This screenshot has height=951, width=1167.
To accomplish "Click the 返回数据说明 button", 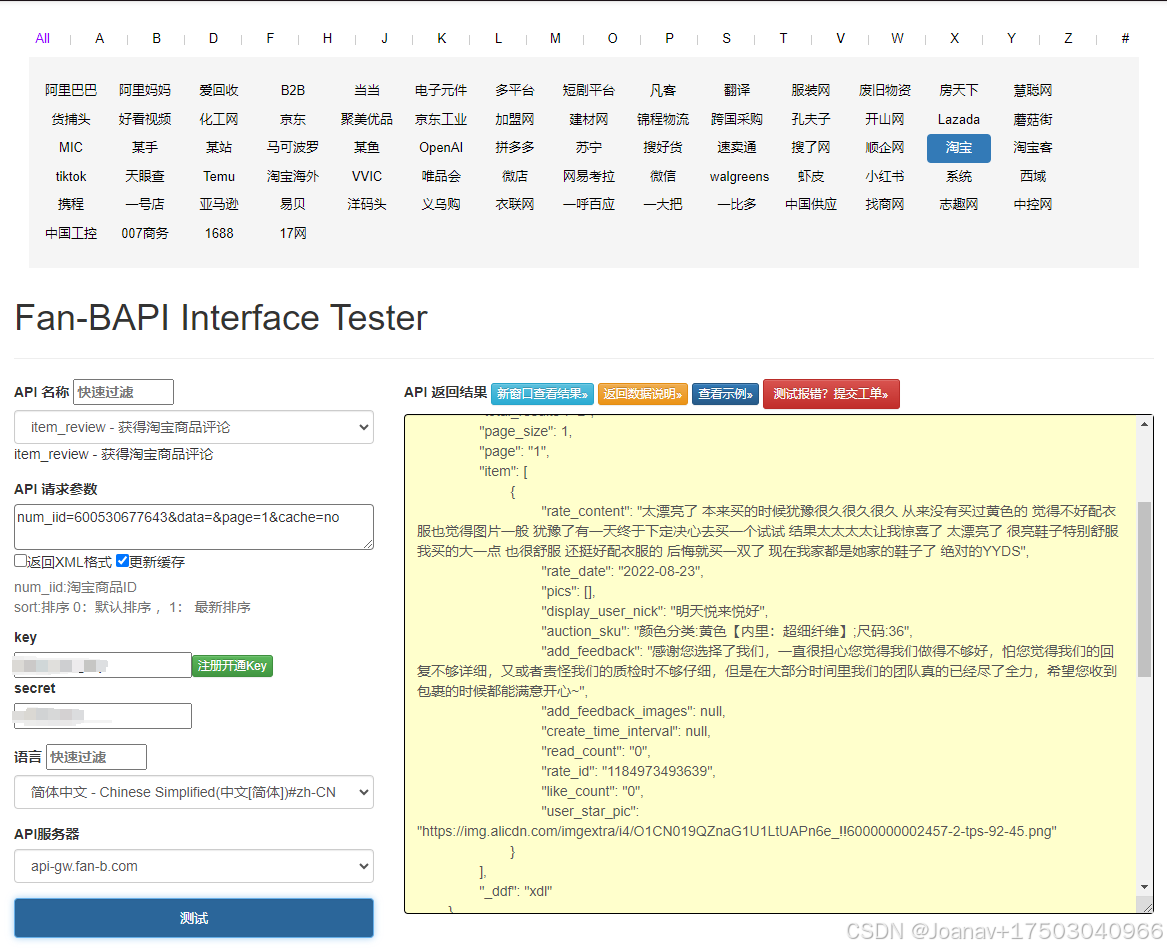I will [643, 394].
